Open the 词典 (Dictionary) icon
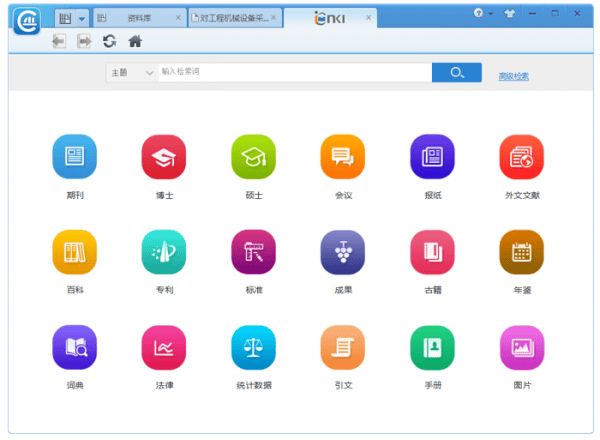 click(x=74, y=347)
